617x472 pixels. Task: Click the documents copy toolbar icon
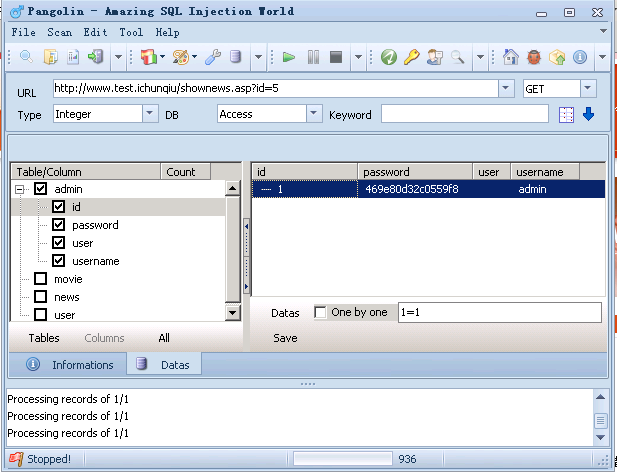(50, 57)
